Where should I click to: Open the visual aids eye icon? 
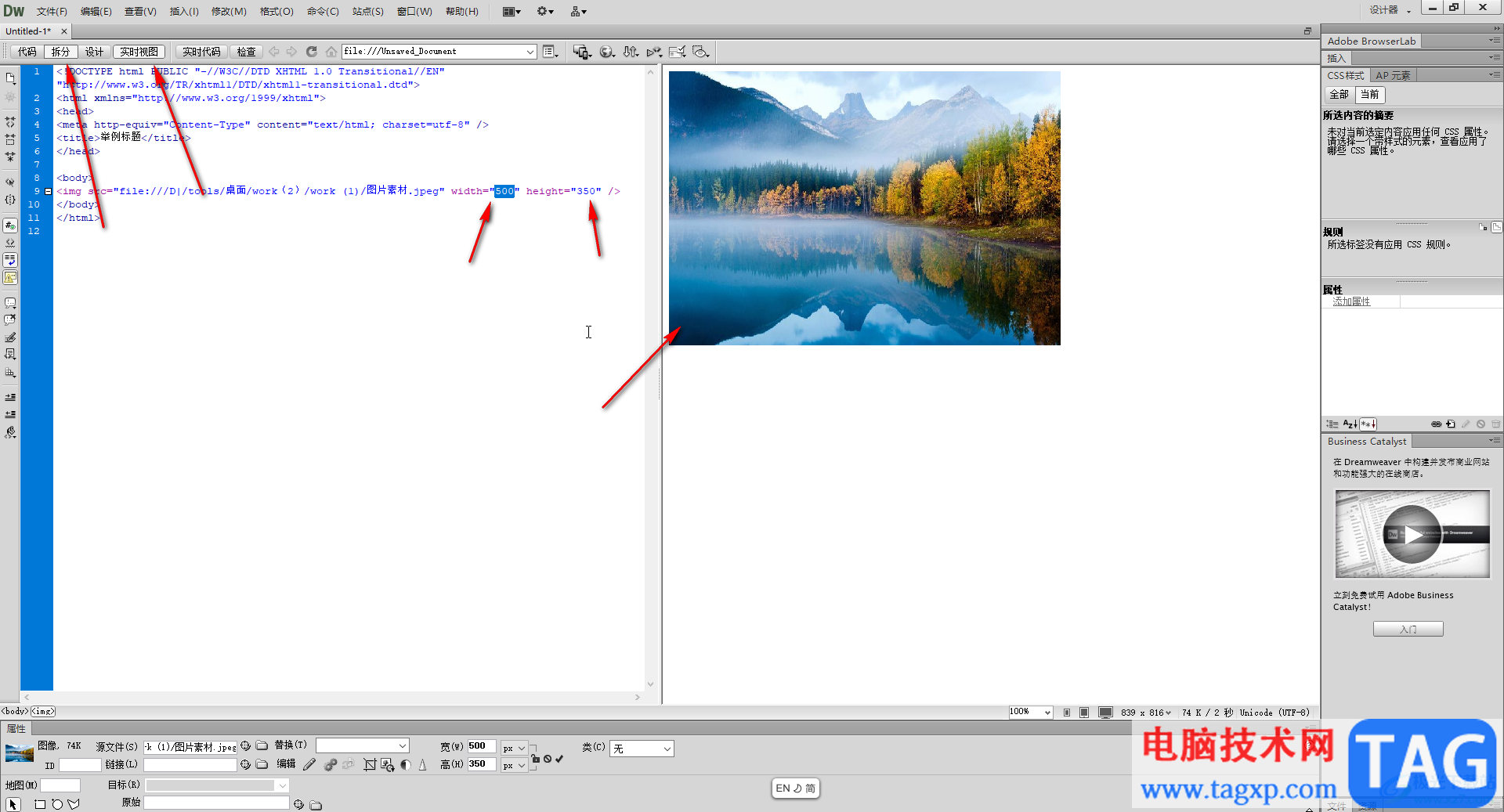pos(701,52)
